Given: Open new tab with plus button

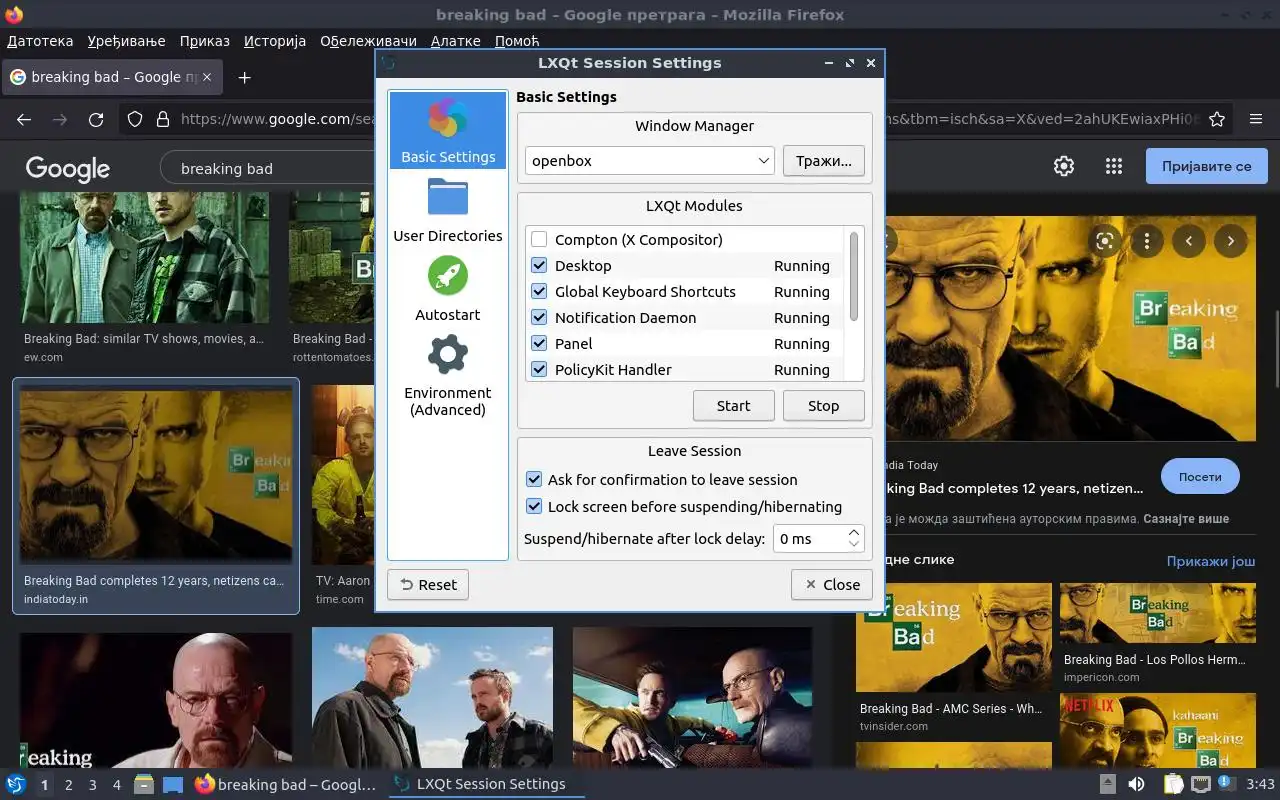Looking at the screenshot, I should 244,77.
